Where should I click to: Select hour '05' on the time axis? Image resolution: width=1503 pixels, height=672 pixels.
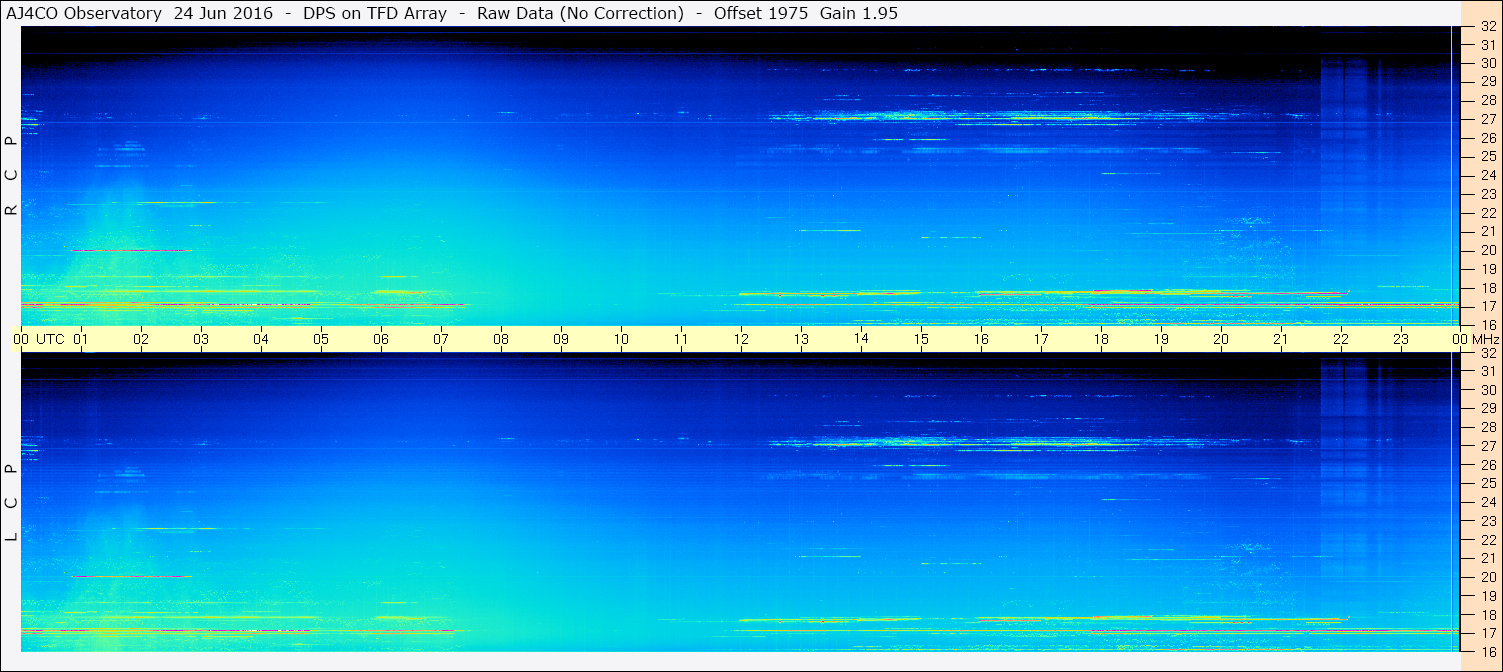point(321,339)
